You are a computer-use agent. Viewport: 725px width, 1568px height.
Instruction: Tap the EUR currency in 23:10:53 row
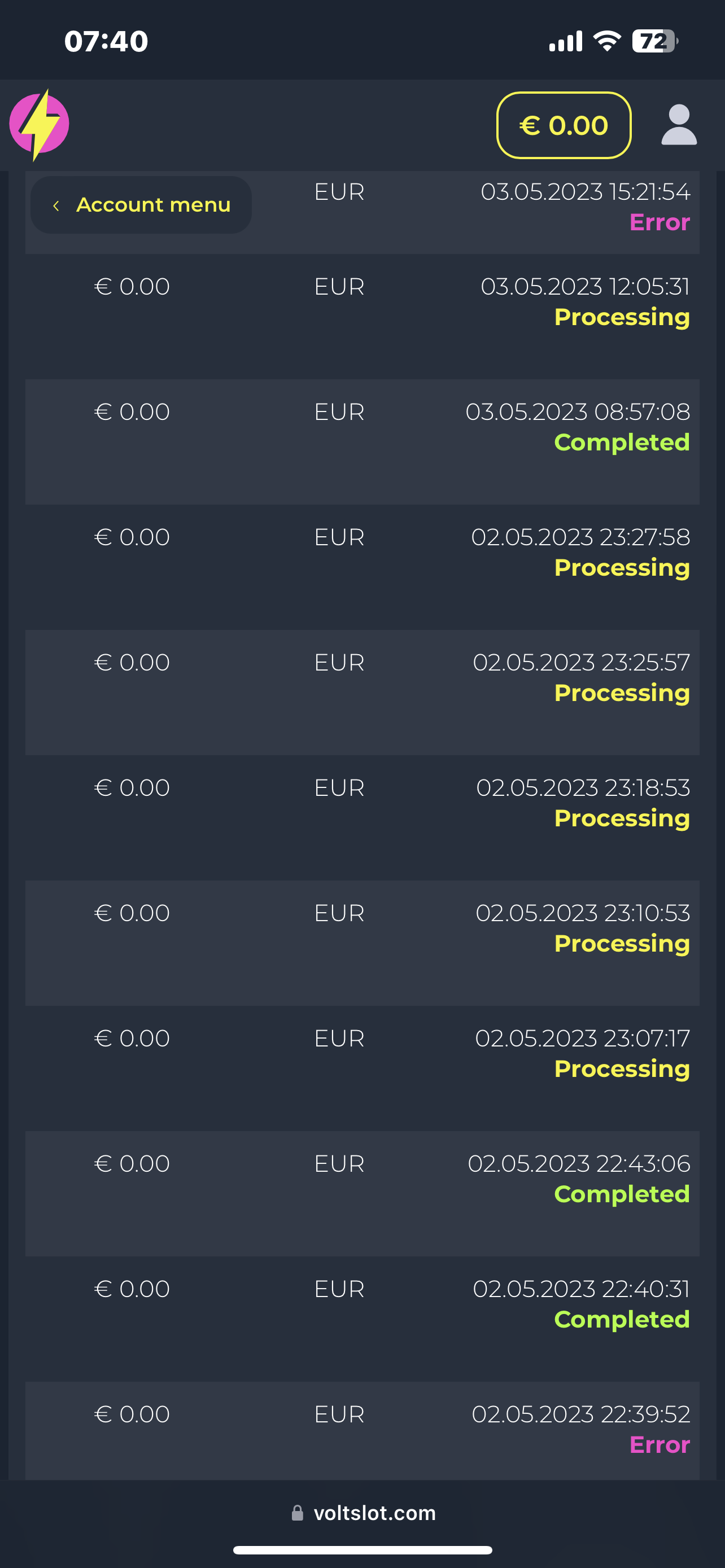[339, 913]
